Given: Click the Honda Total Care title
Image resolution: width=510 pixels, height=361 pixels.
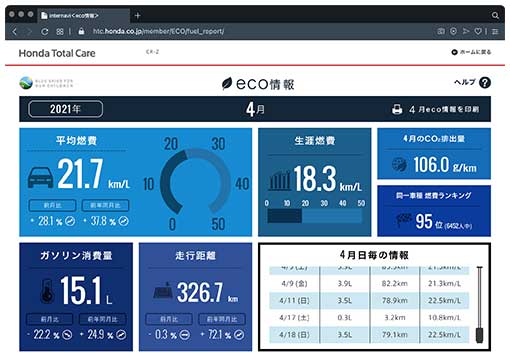Looking at the screenshot, I should (x=57, y=53).
